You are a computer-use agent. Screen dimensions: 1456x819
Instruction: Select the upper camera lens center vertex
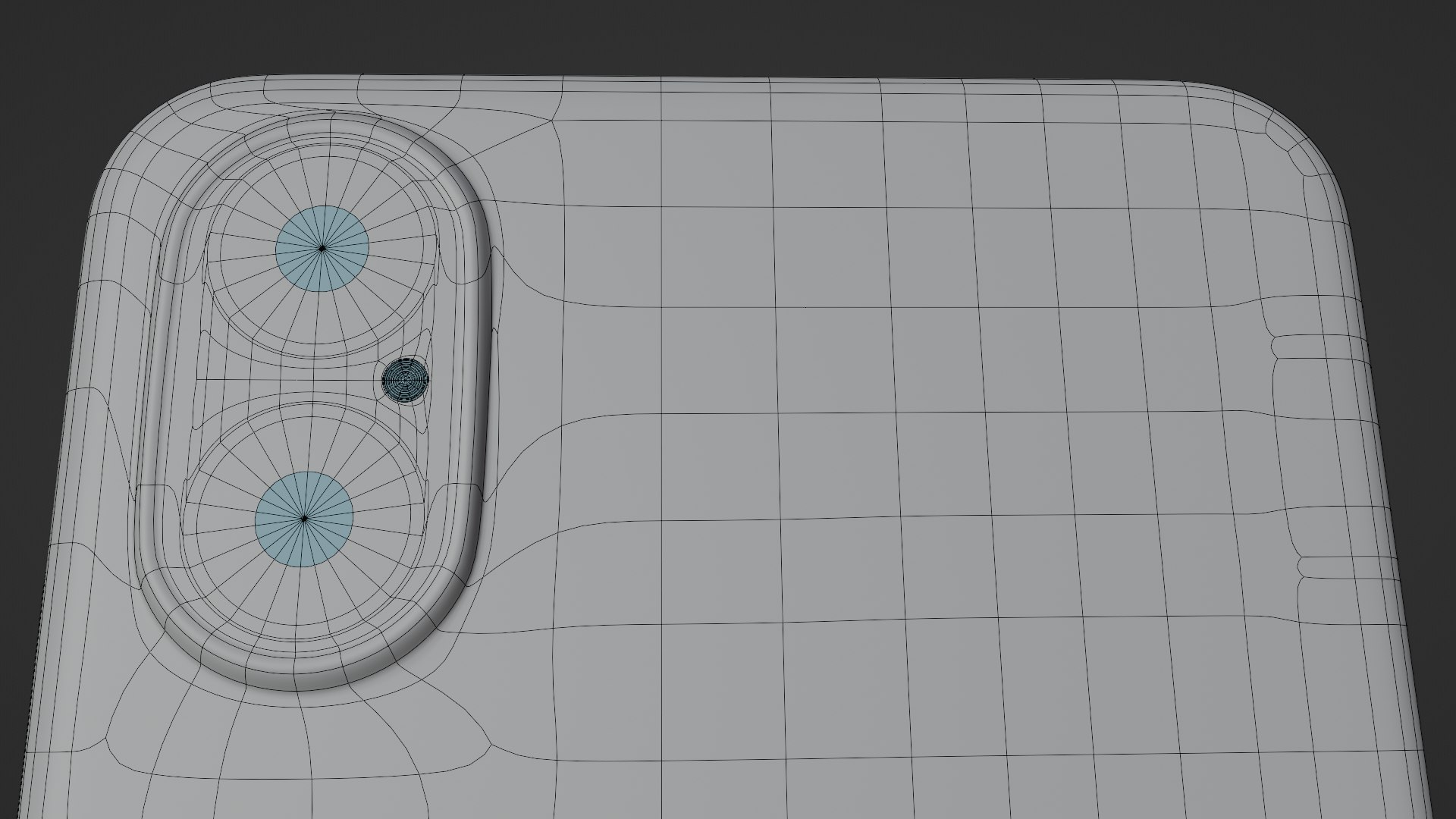(x=322, y=248)
